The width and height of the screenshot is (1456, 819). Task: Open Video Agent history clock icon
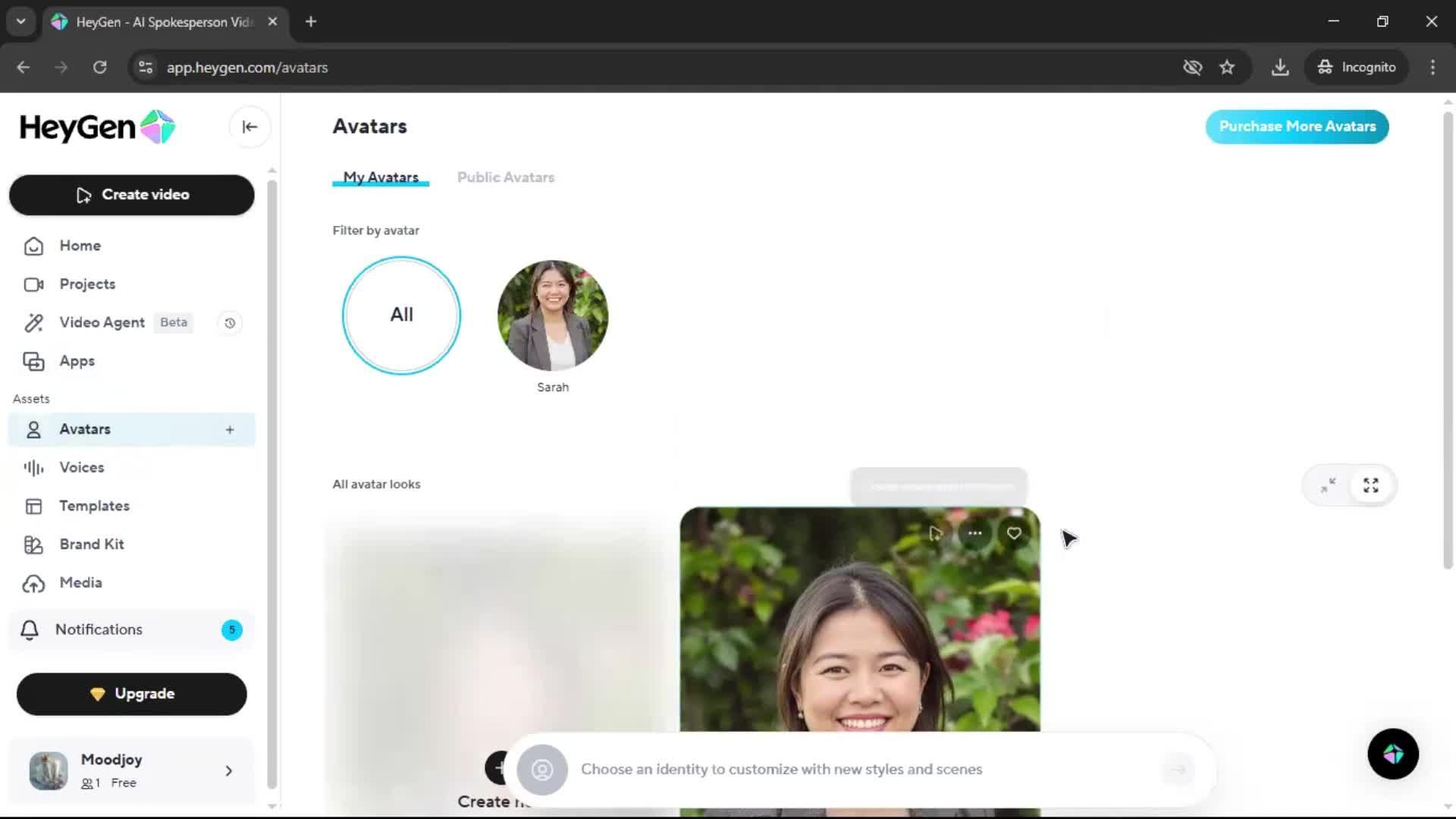(230, 323)
